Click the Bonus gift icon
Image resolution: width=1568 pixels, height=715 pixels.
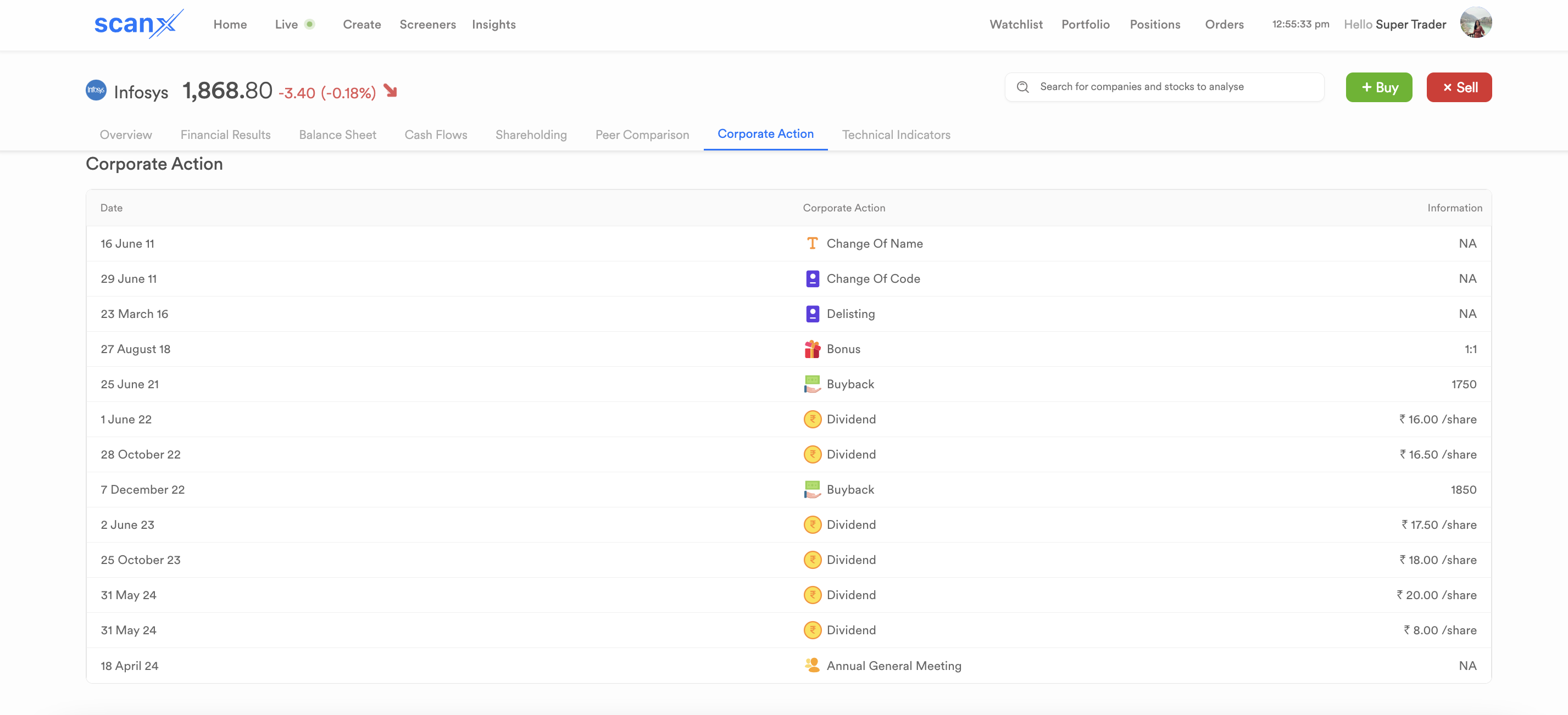[812, 349]
